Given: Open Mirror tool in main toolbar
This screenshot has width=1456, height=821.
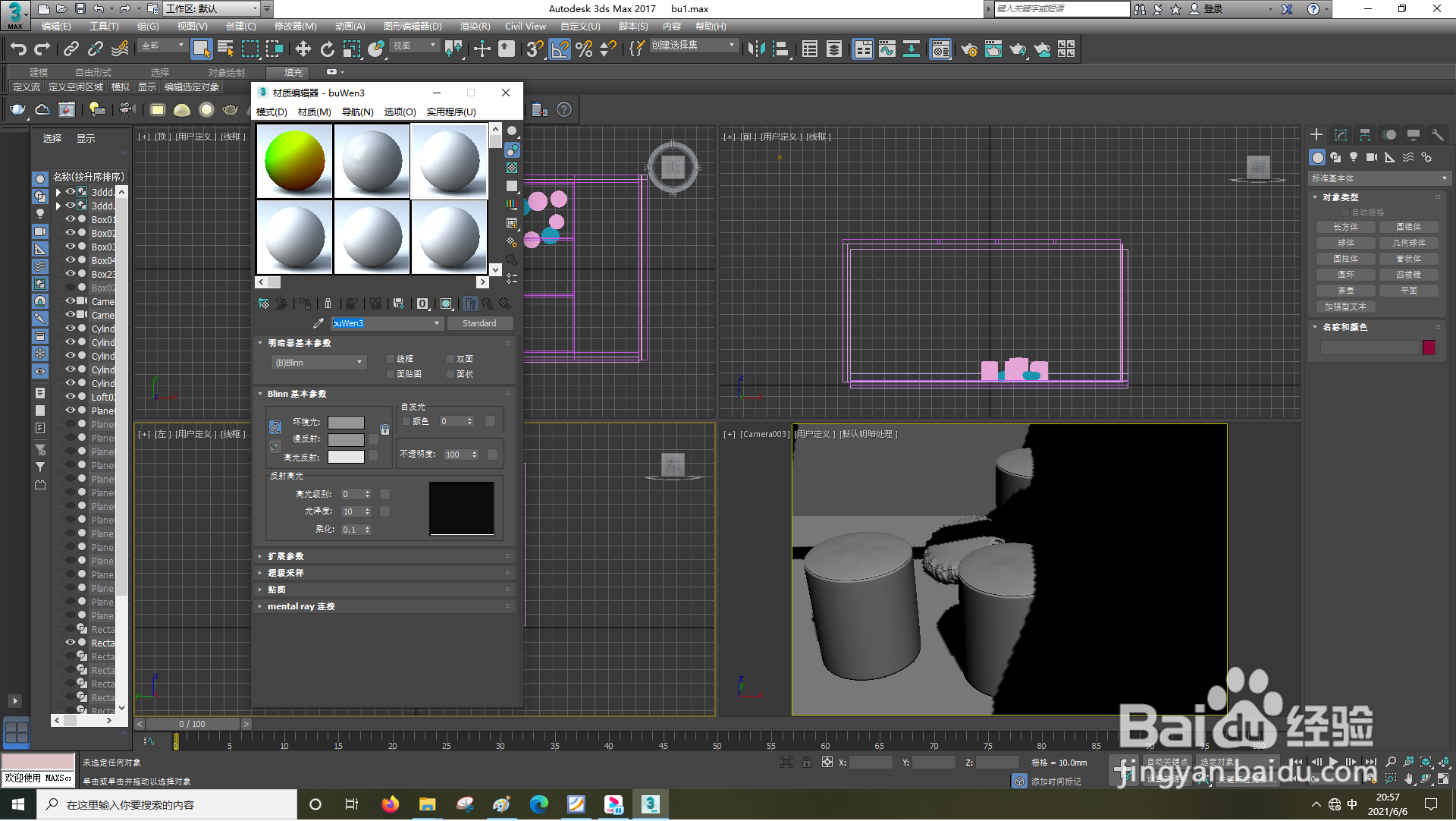Looking at the screenshot, I should click(756, 50).
